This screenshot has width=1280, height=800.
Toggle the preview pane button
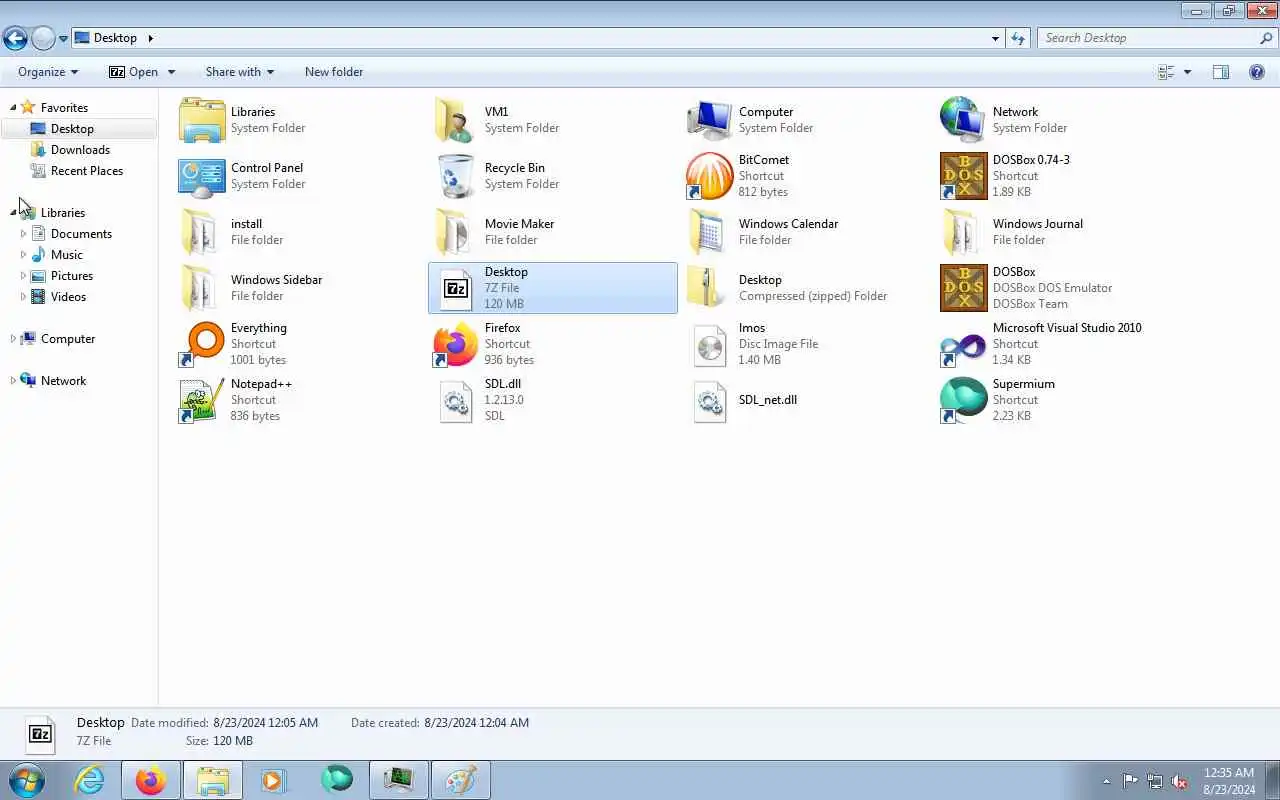pos(1220,72)
